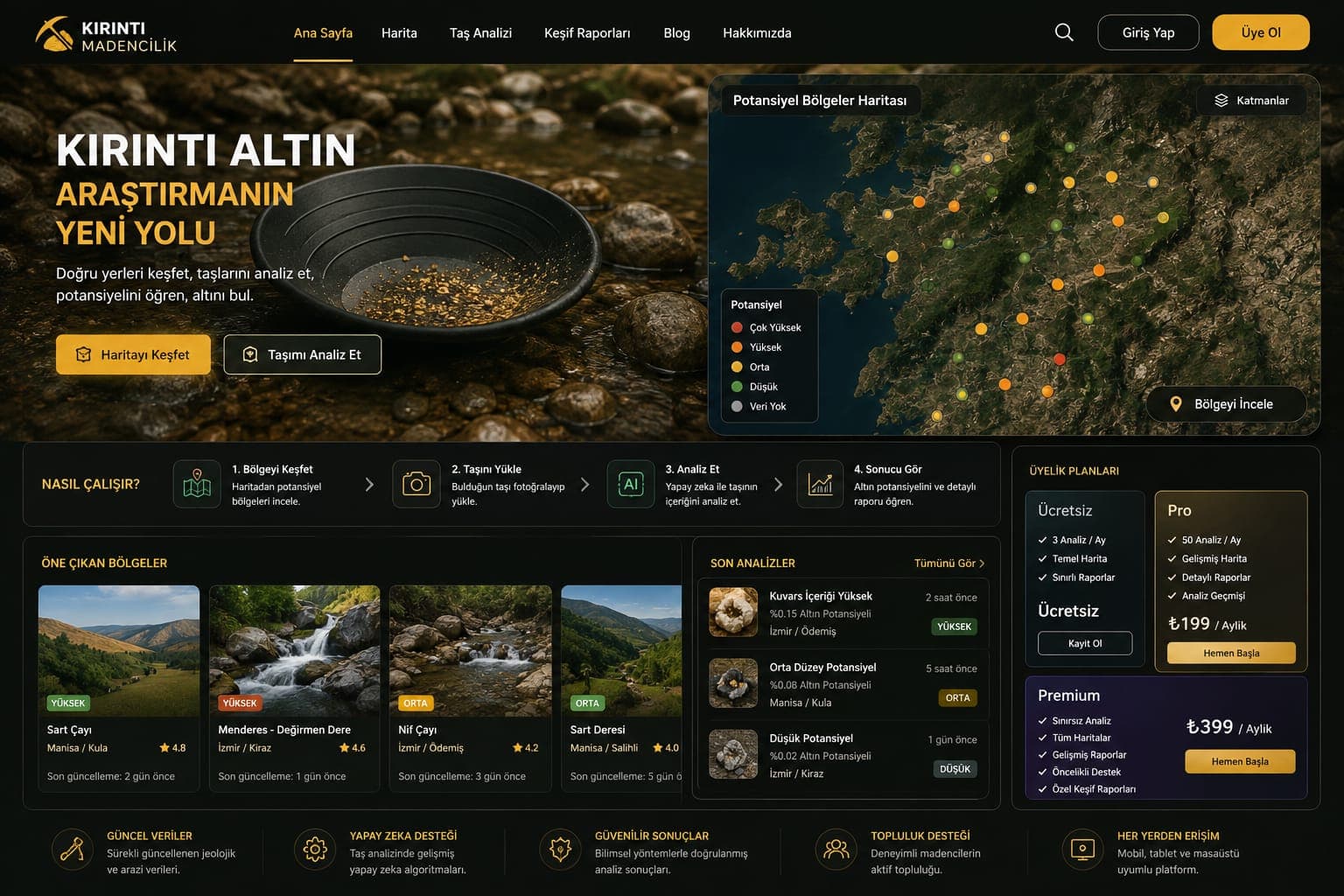Click the Güvenilir Sonuçlar shield icon
This screenshot has width=1344, height=896.
tap(560, 849)
